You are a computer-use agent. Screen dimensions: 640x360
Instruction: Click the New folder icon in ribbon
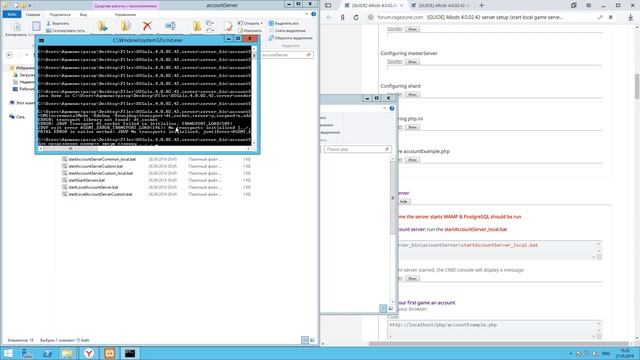click(x=197, y=26)
